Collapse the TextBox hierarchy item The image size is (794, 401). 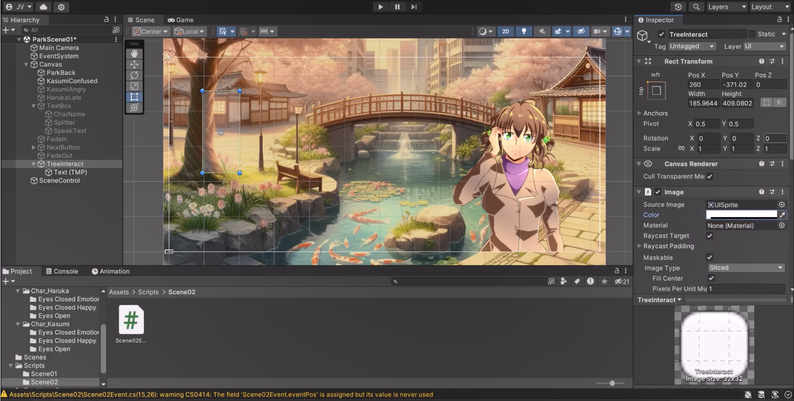pyautogui.click(x=33, y=106)
